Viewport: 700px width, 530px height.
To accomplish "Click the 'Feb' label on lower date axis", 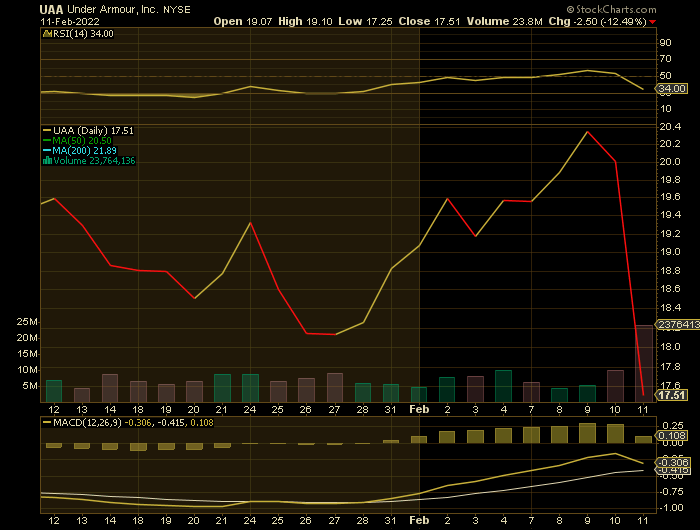I will 419,521.
